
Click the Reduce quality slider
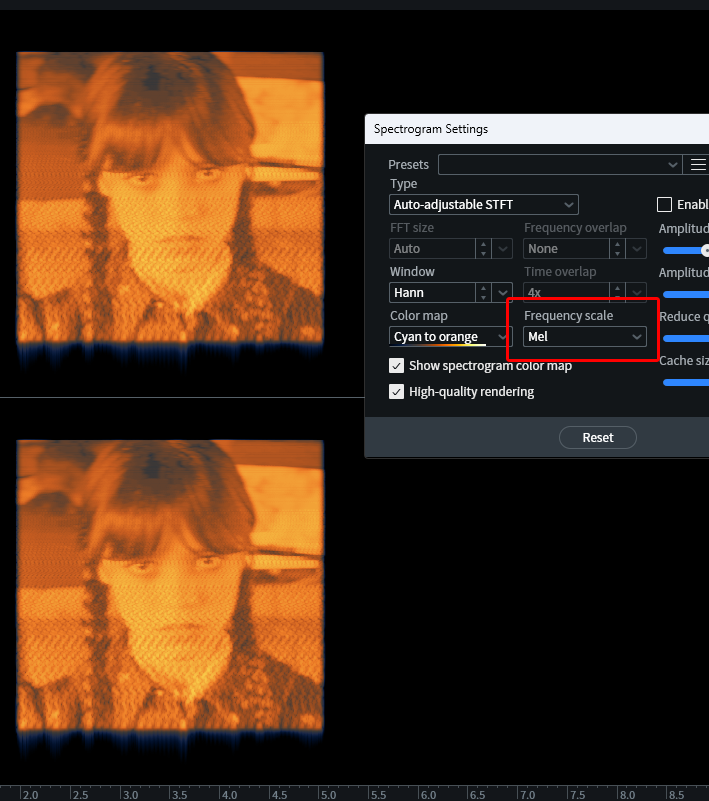pyautogui.click(x=685, y=338)
